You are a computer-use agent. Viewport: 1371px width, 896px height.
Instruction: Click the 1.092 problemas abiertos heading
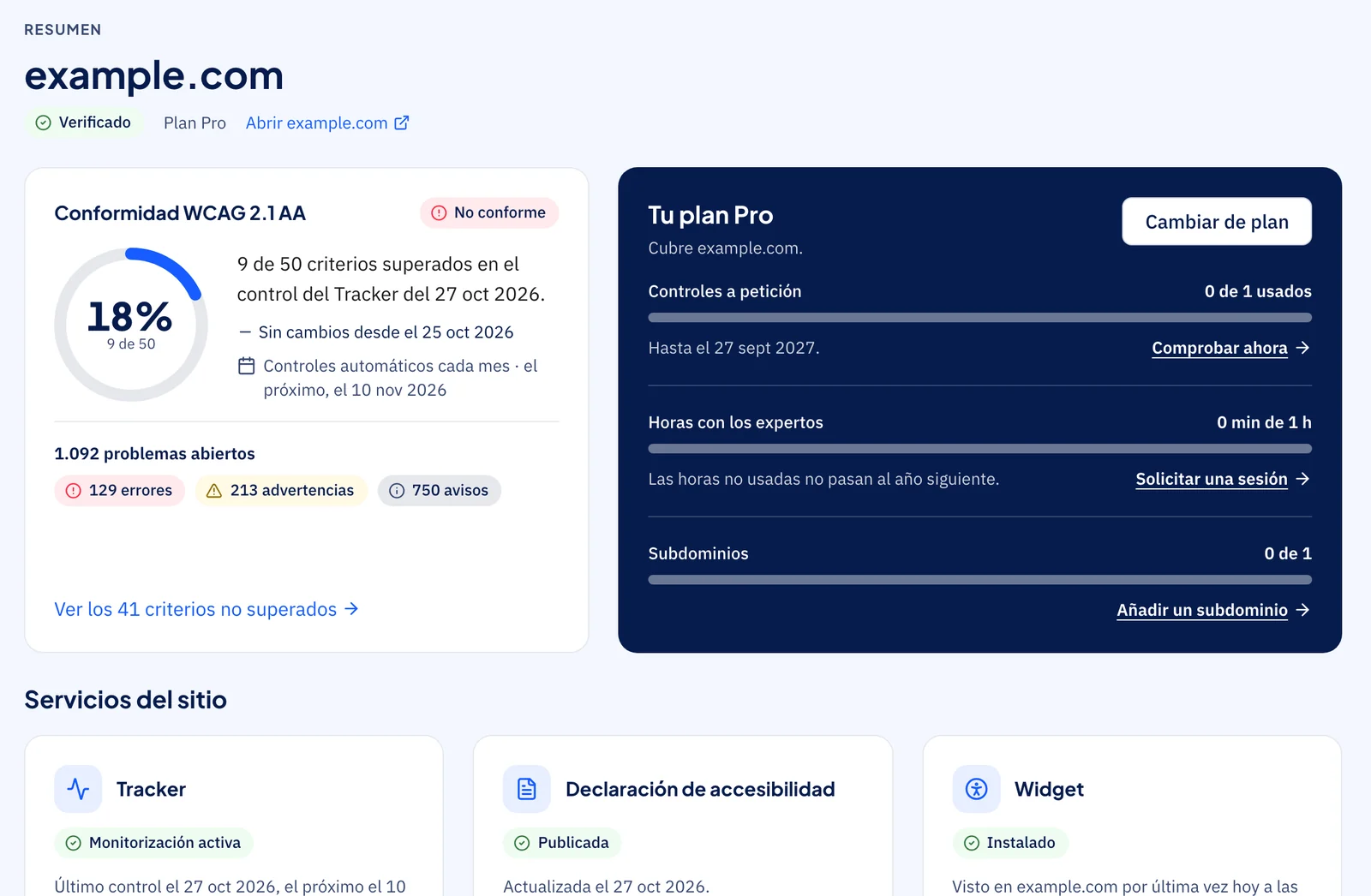pyautogui.click(x=154, y=454)
